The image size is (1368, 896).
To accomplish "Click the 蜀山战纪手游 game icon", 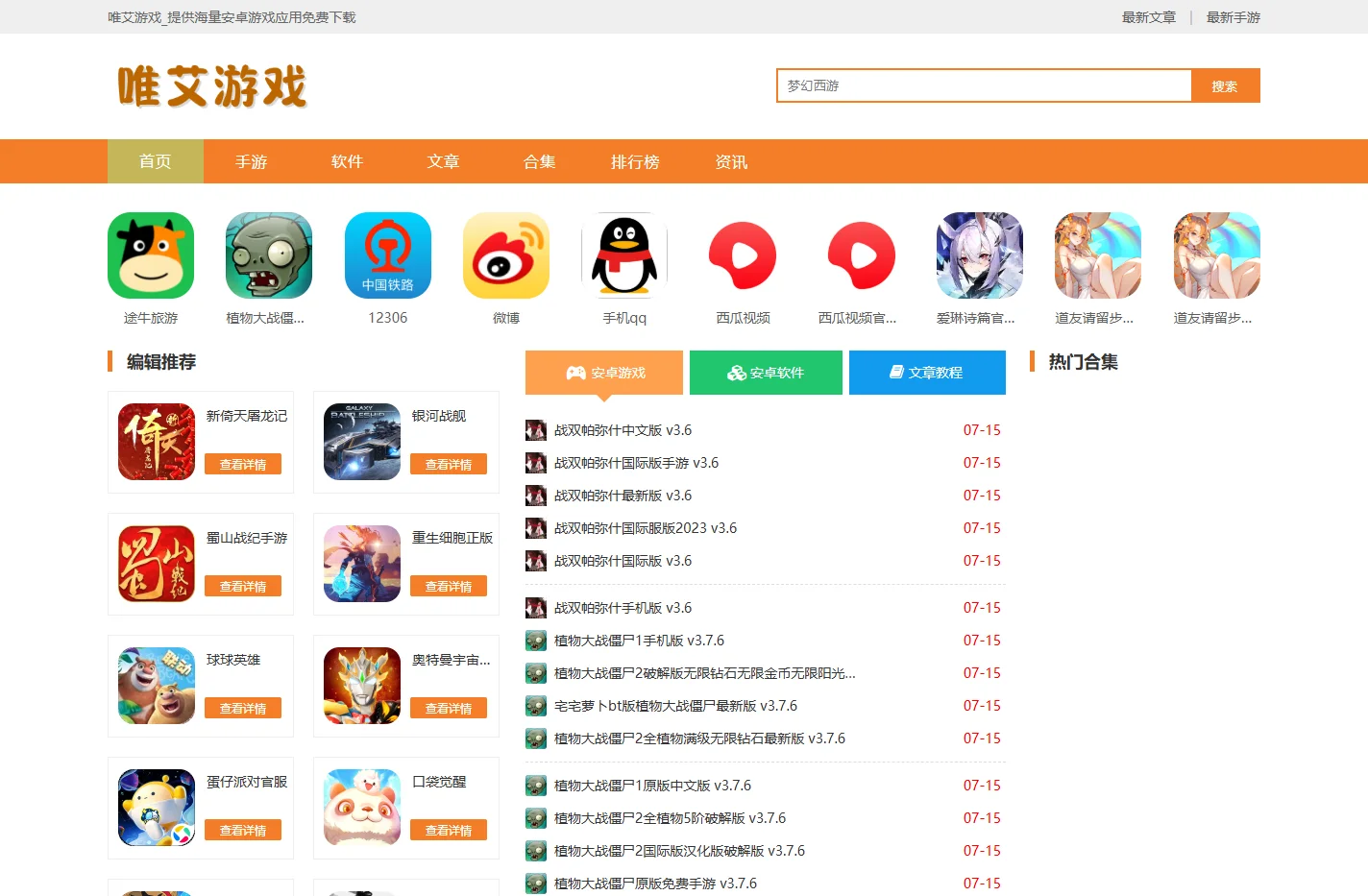I will point(157,564).
